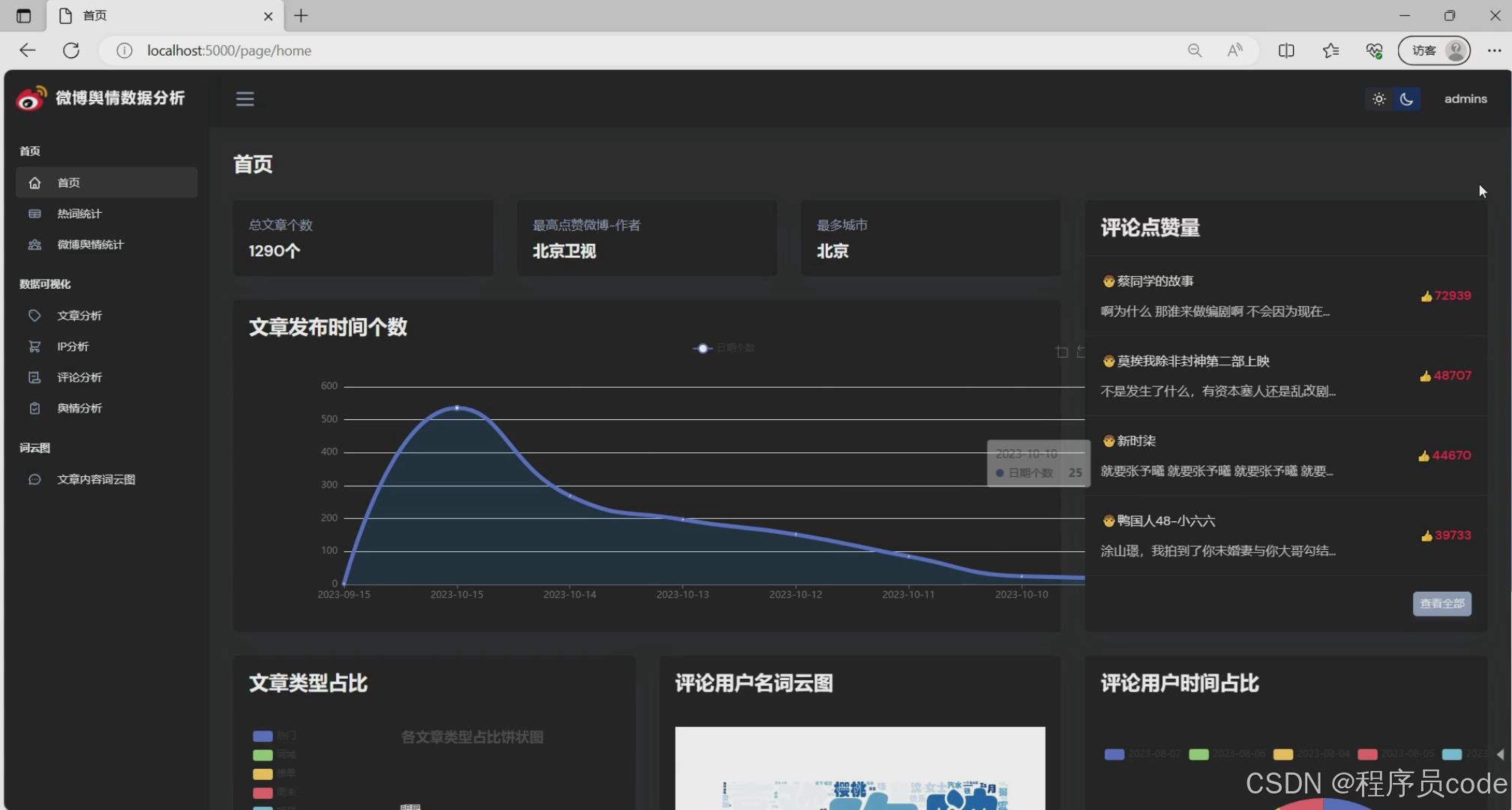
Task: Open 舆情分析 sidebar entry
Action: (79, 408)
